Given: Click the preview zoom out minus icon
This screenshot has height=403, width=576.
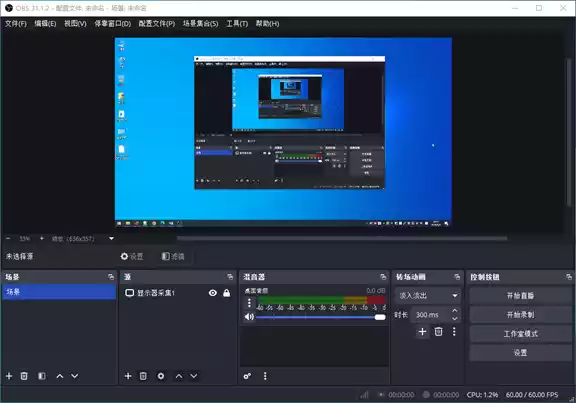Looking at the screenshot, I should 8,239.
